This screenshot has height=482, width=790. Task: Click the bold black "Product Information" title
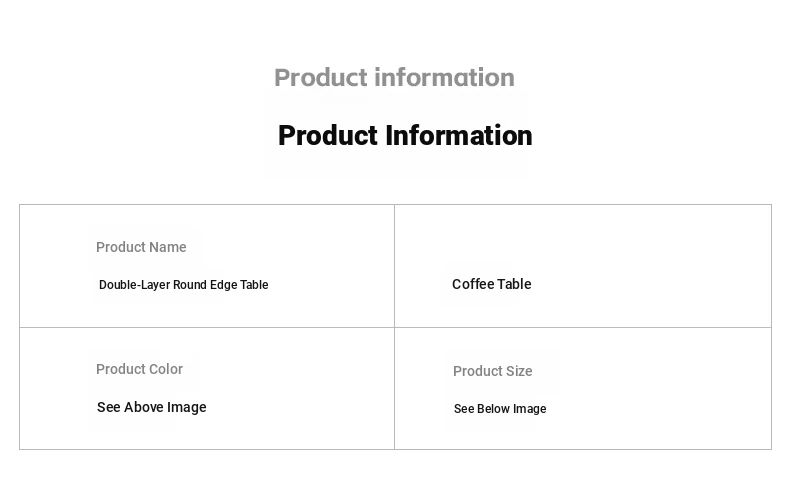pyautogui.click(x=405, y=135)
